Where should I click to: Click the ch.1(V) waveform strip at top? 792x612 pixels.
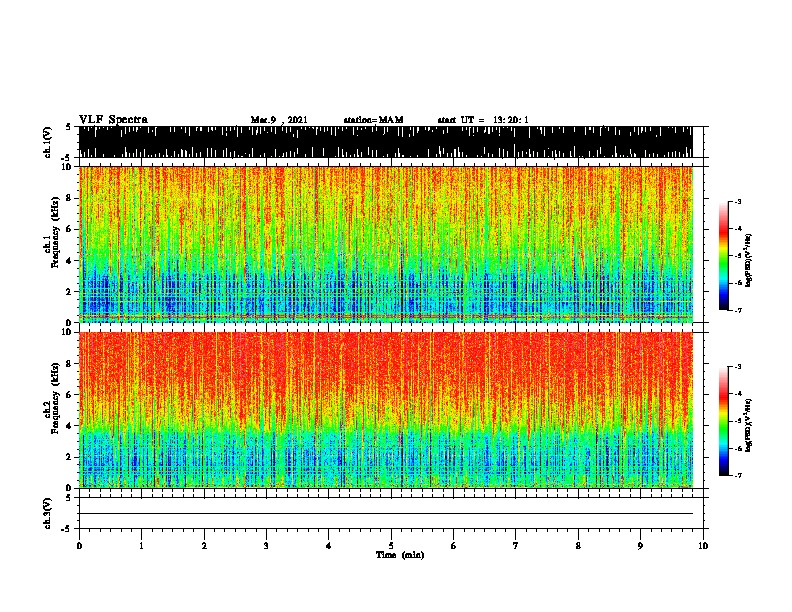click(x=386, y=142)
